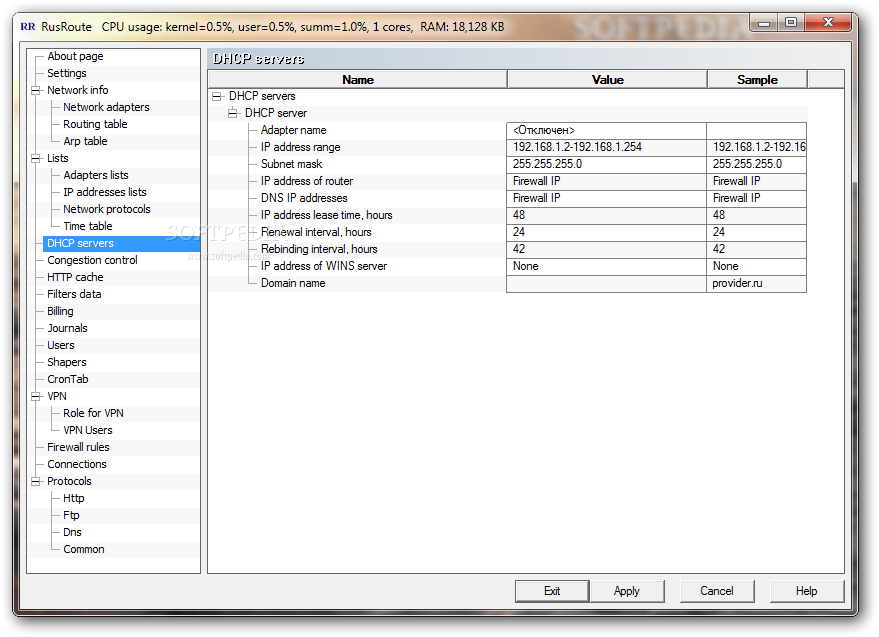The height and width of the screenshot is (637, 879).
Task: Click the Help button
Action: (807, 591)
